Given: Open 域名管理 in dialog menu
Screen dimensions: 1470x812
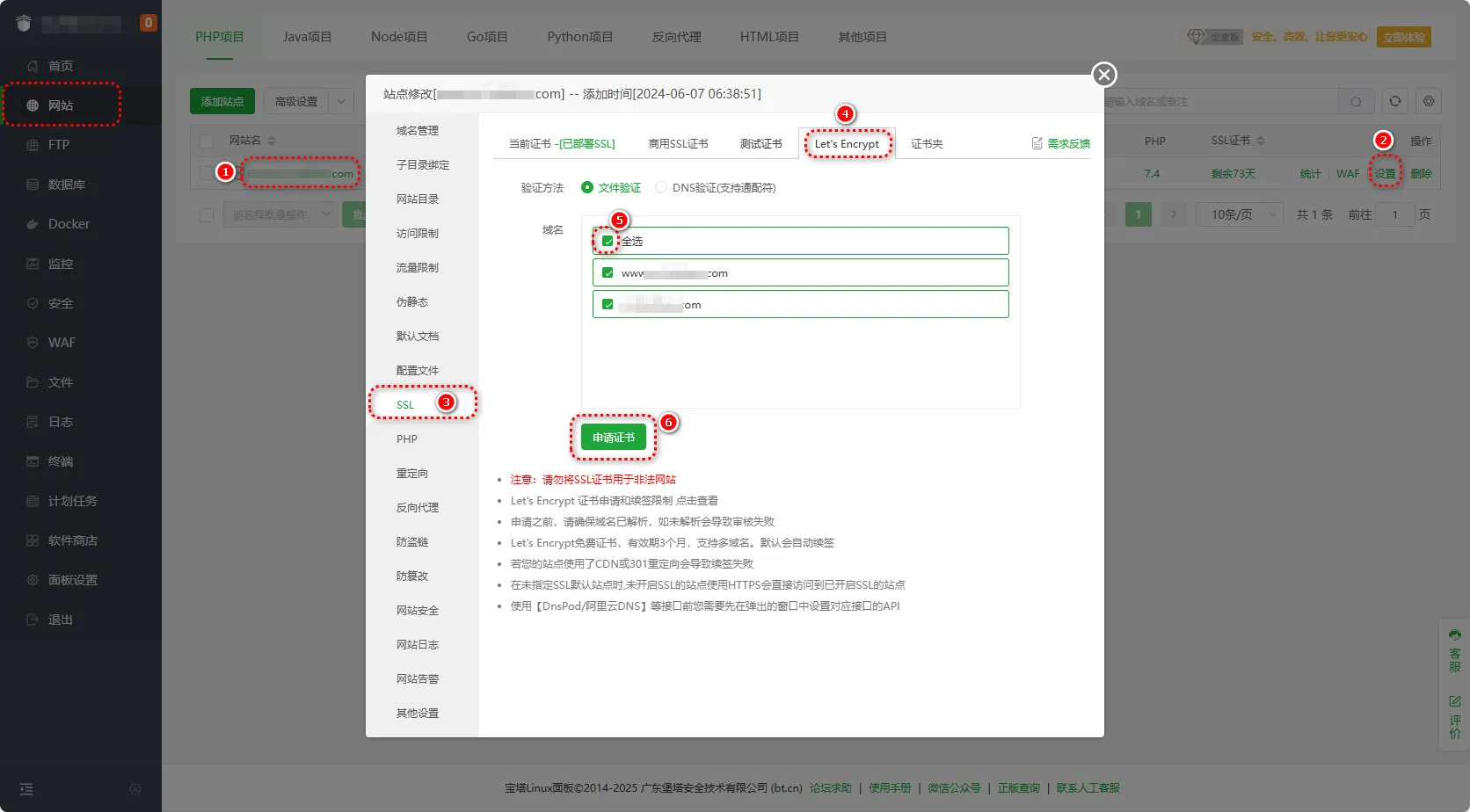Looking at the screenshot, I should click(417, 131).
